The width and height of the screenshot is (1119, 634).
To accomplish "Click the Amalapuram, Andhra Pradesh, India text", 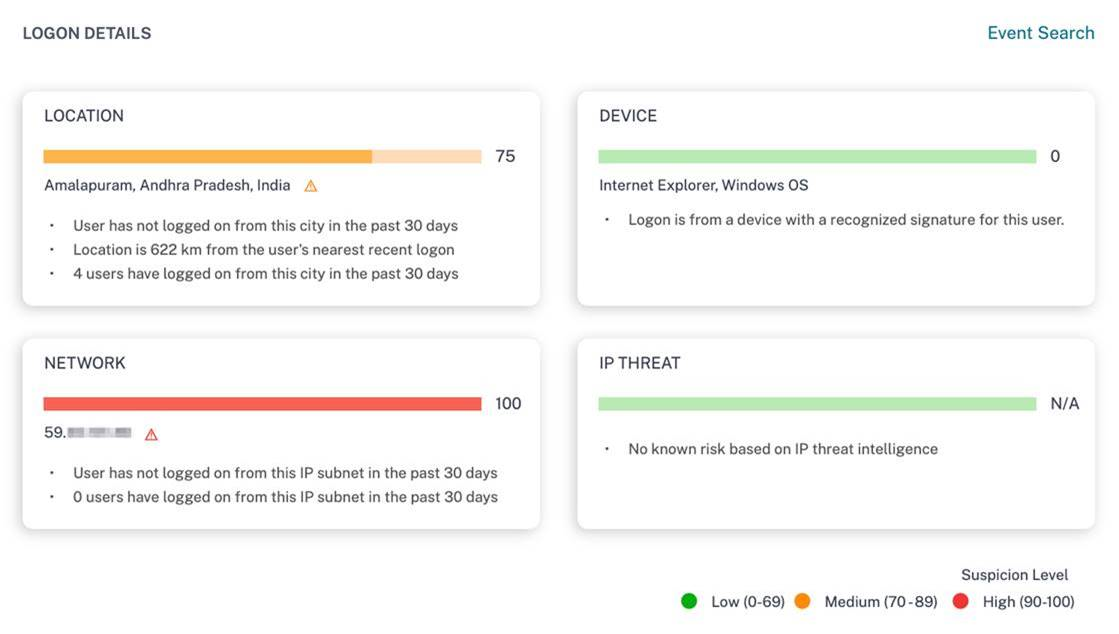I will [167, 185].
